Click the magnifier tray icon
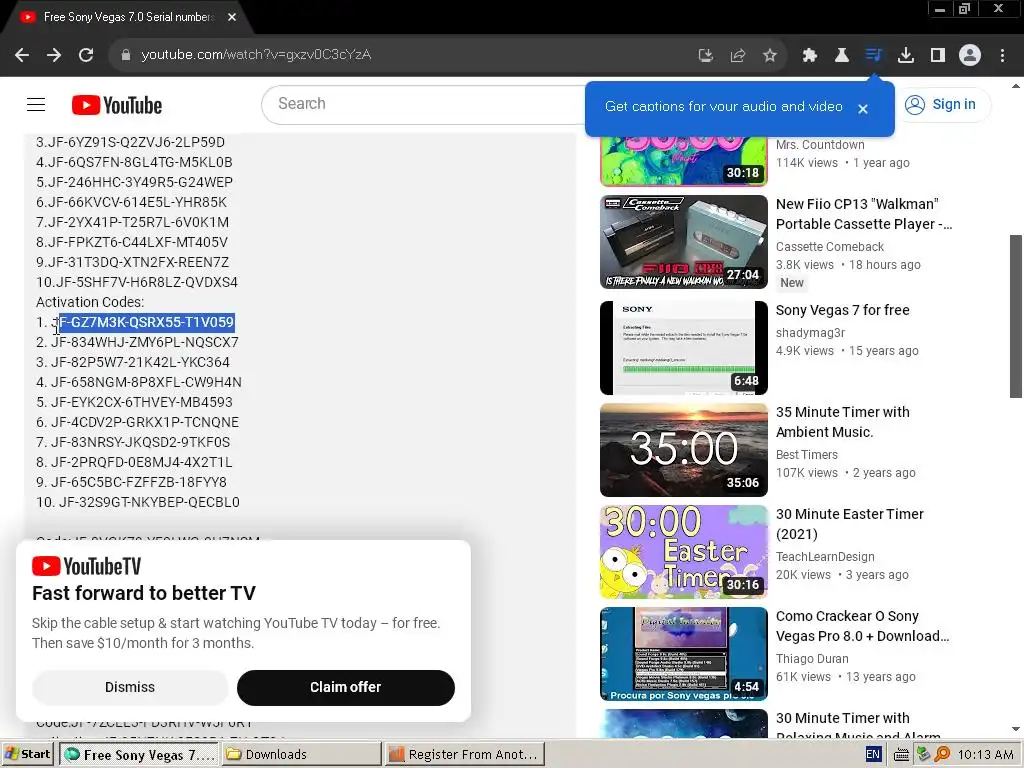This screenshot has width=1024, height=768. (x=942, y=755)
